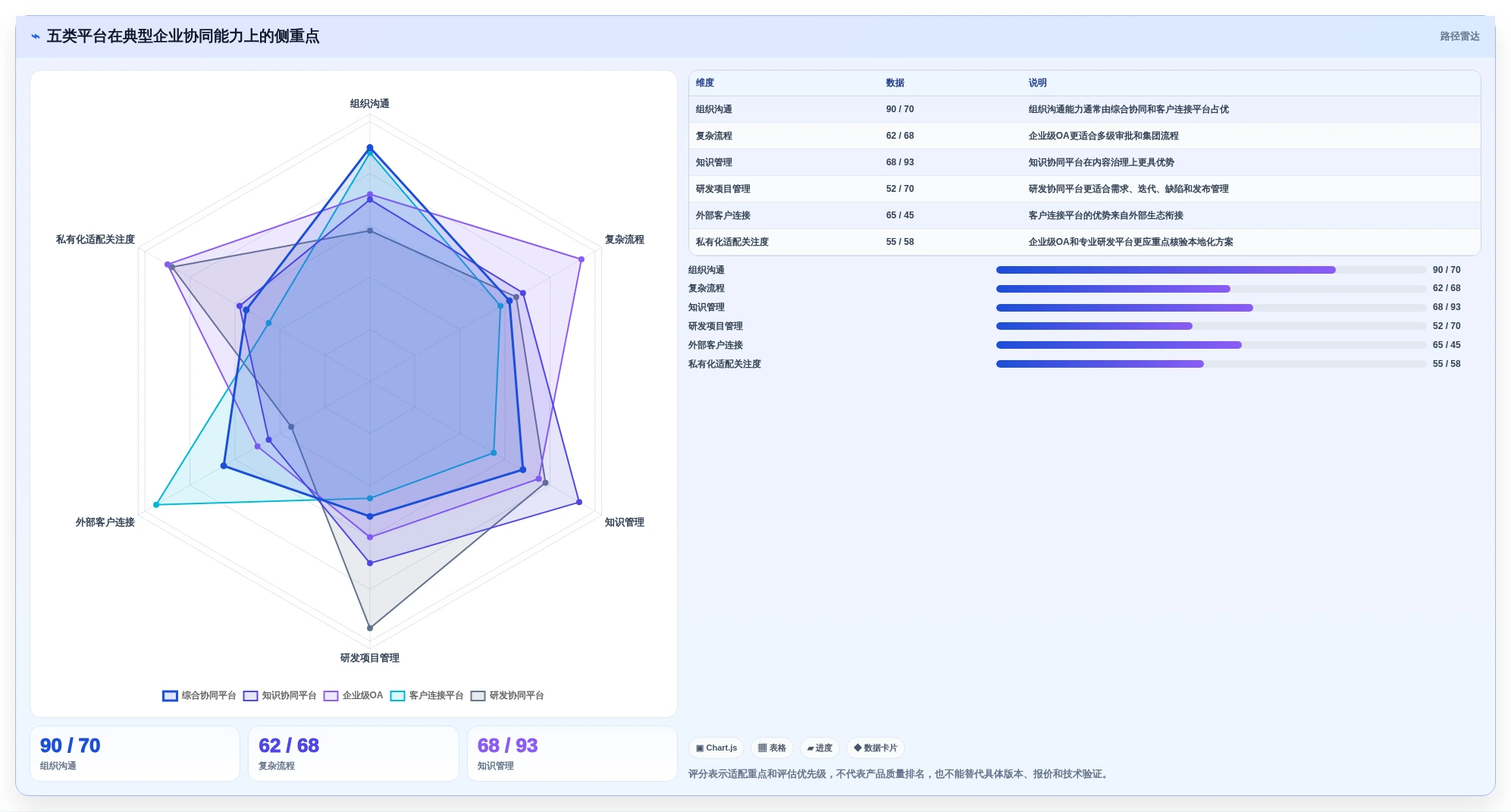1511x812 pixels.
Task: Click the 组织沟通 radar axis label
Action: [370, 104]
